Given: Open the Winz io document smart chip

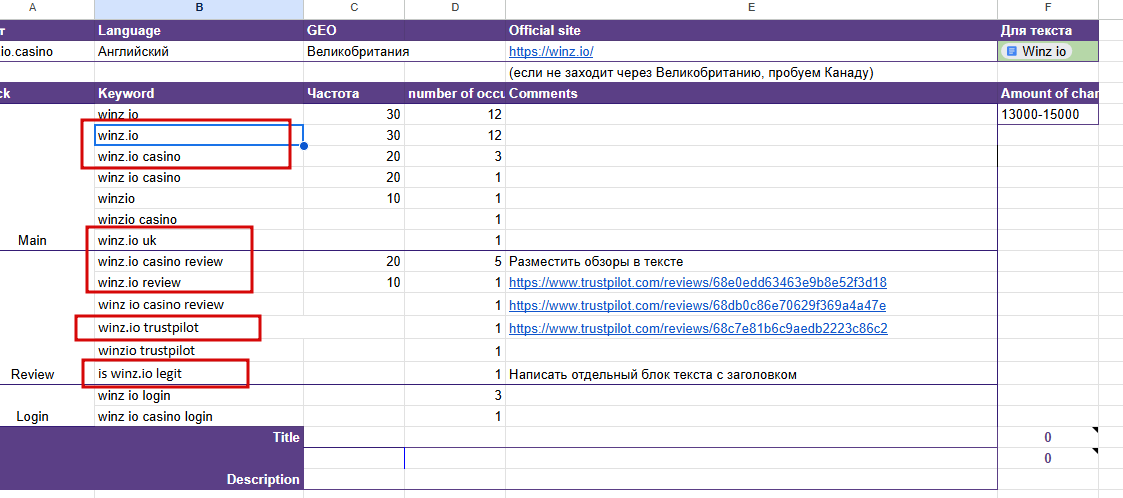Looking at the screenshot, I should coord(1036,52).
